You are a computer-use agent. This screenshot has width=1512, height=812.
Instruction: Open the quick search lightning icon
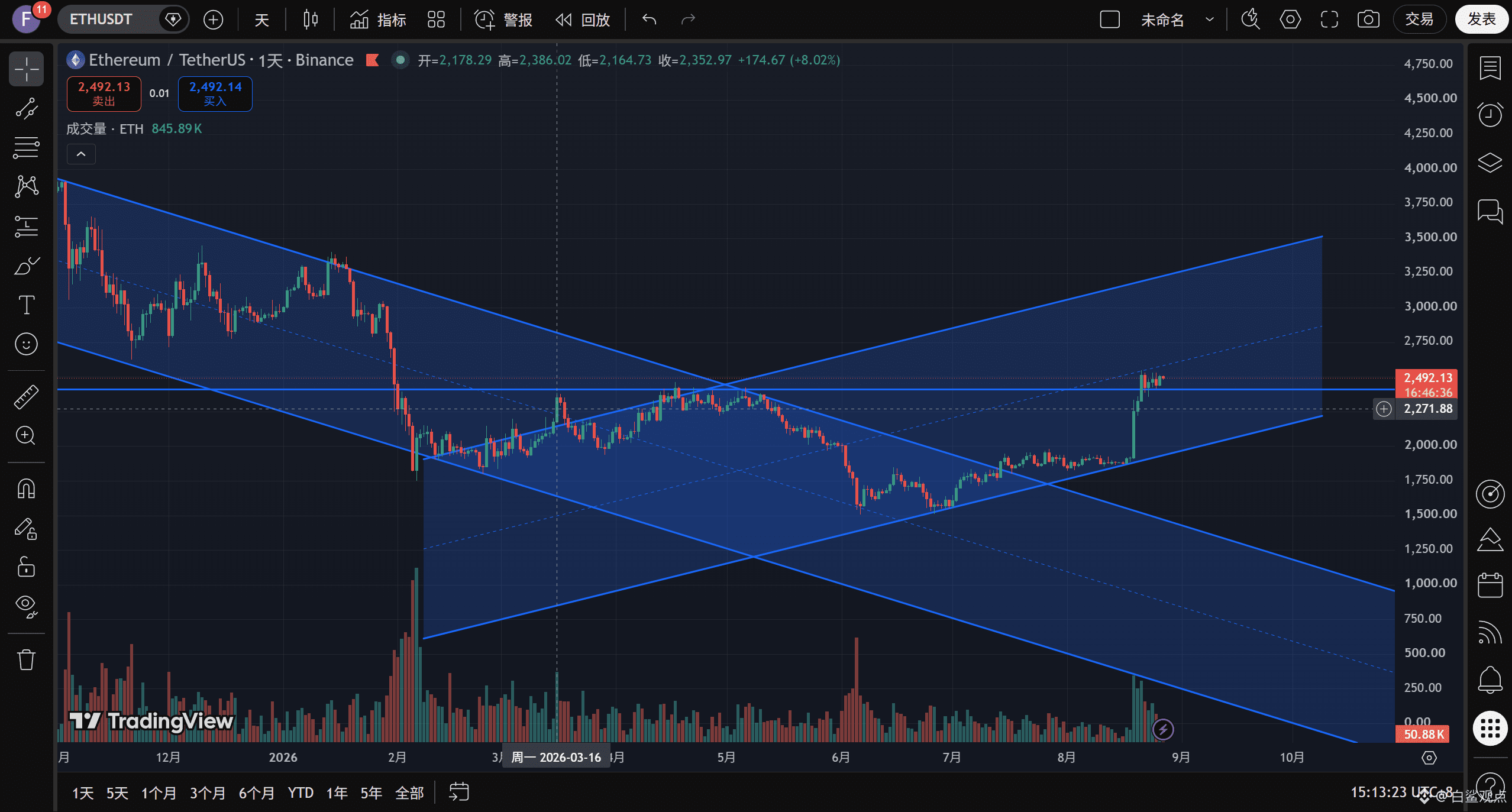coord(1250,20)
